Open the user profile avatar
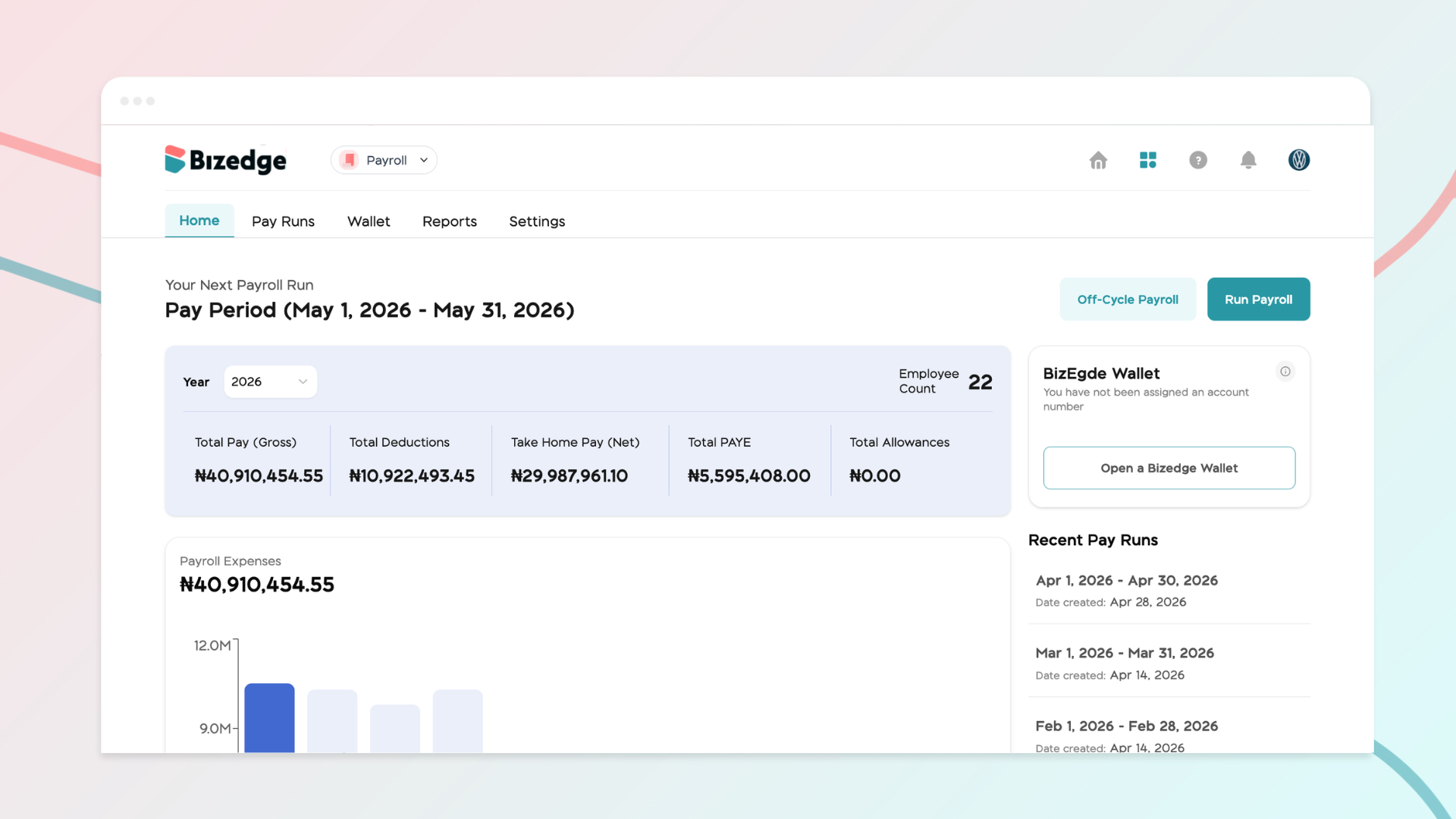 (x=1299, y=160)
